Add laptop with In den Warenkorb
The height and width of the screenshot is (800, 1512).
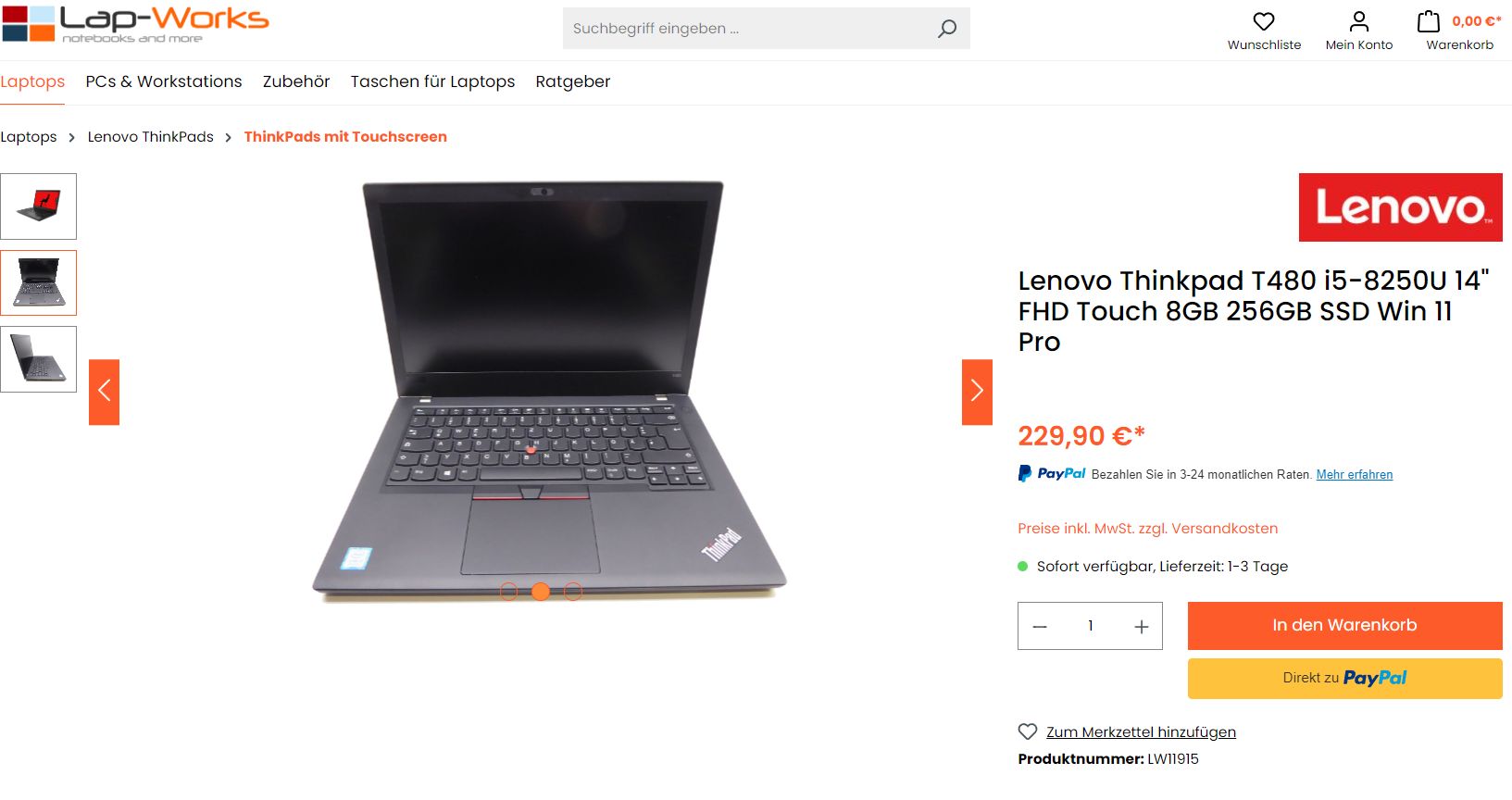[x=1344, y=626]
